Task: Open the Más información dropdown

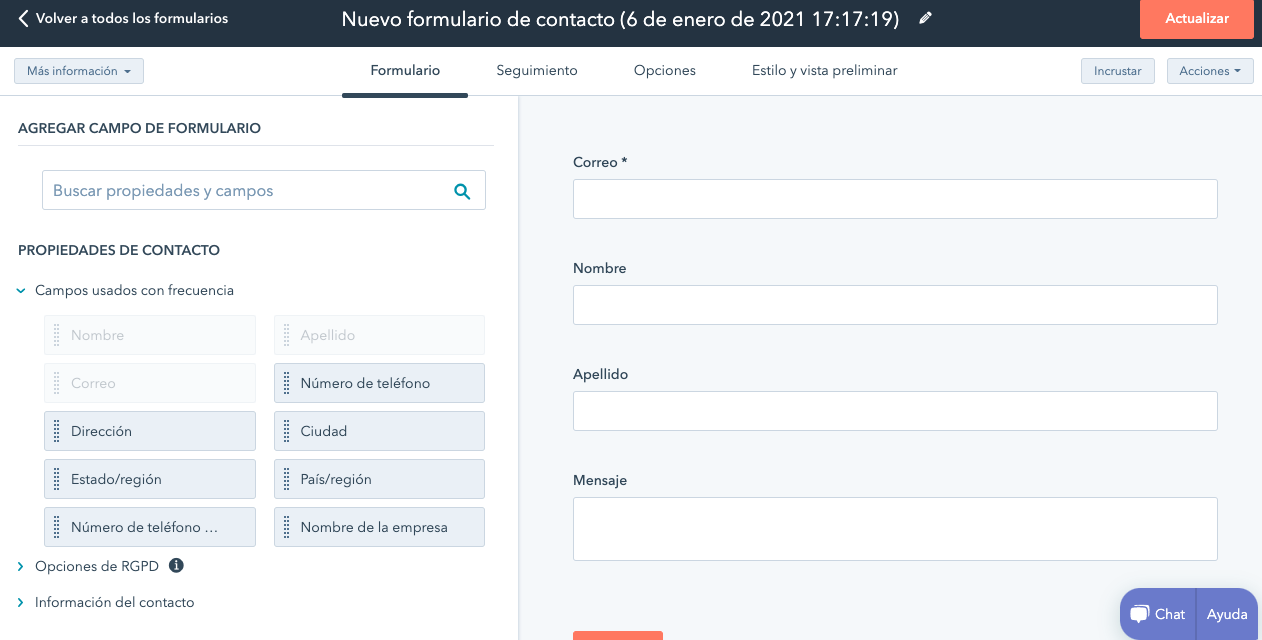Action: coord(79,70)
